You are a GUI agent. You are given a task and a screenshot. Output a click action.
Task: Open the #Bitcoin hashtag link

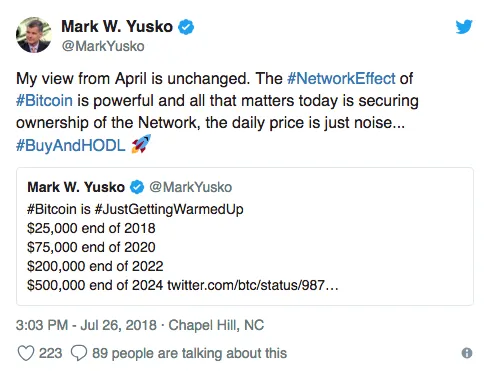tap(44, 101)
